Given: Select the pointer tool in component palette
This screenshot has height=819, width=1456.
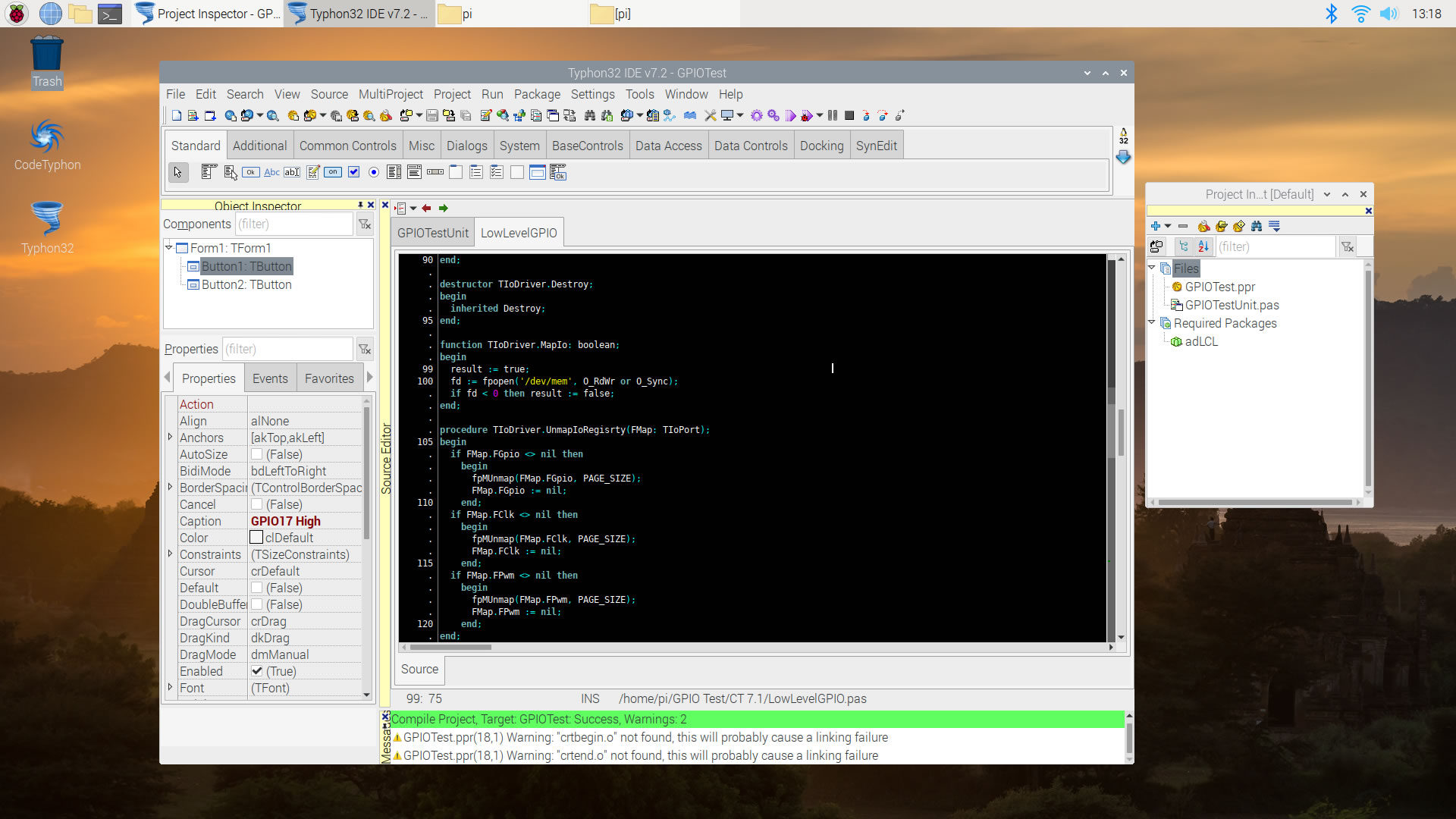Looking at the screenshot, I should coord(178,173).
